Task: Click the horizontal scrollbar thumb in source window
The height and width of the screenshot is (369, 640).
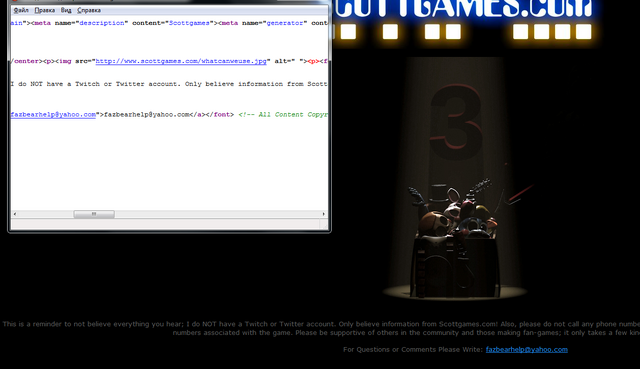Action: coord(94,214)
